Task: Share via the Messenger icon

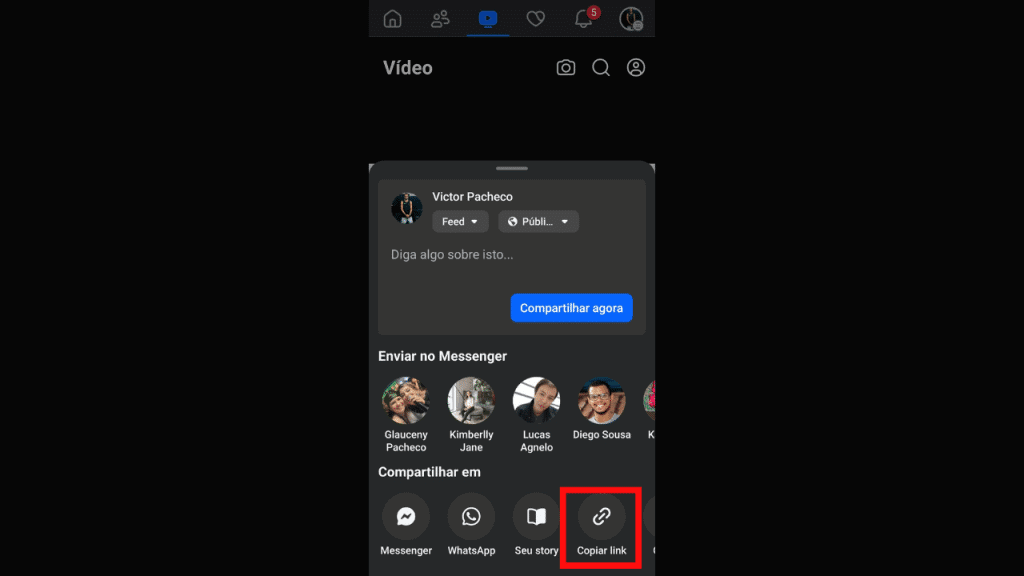Action: [x=406, y=517]
